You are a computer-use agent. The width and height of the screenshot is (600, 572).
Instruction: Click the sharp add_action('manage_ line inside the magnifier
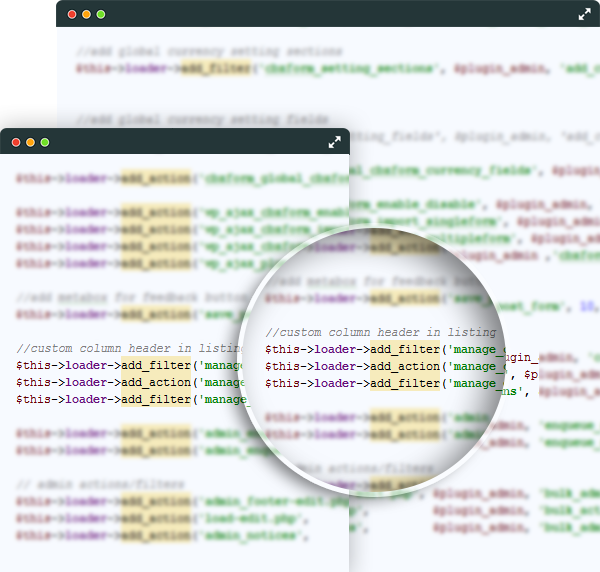pyautogui.click(x=385, y=366)
